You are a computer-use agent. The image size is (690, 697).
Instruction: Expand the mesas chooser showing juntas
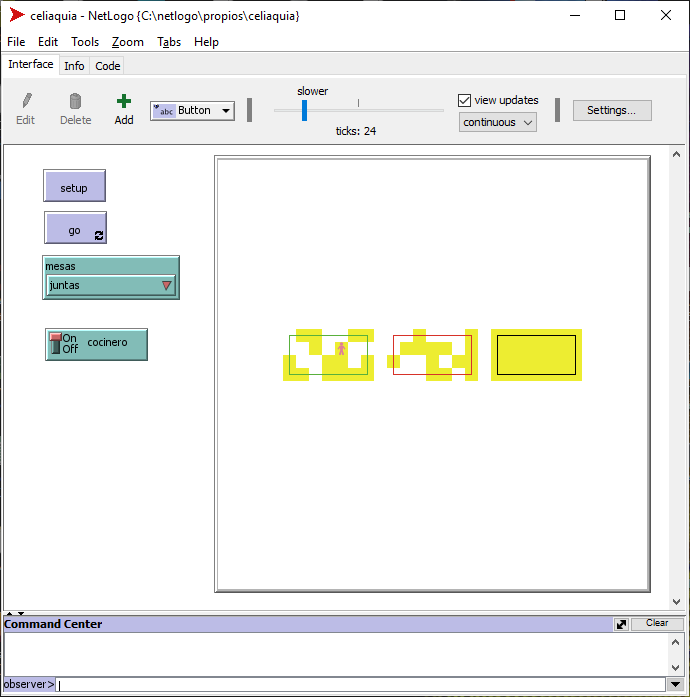point(111,286)
